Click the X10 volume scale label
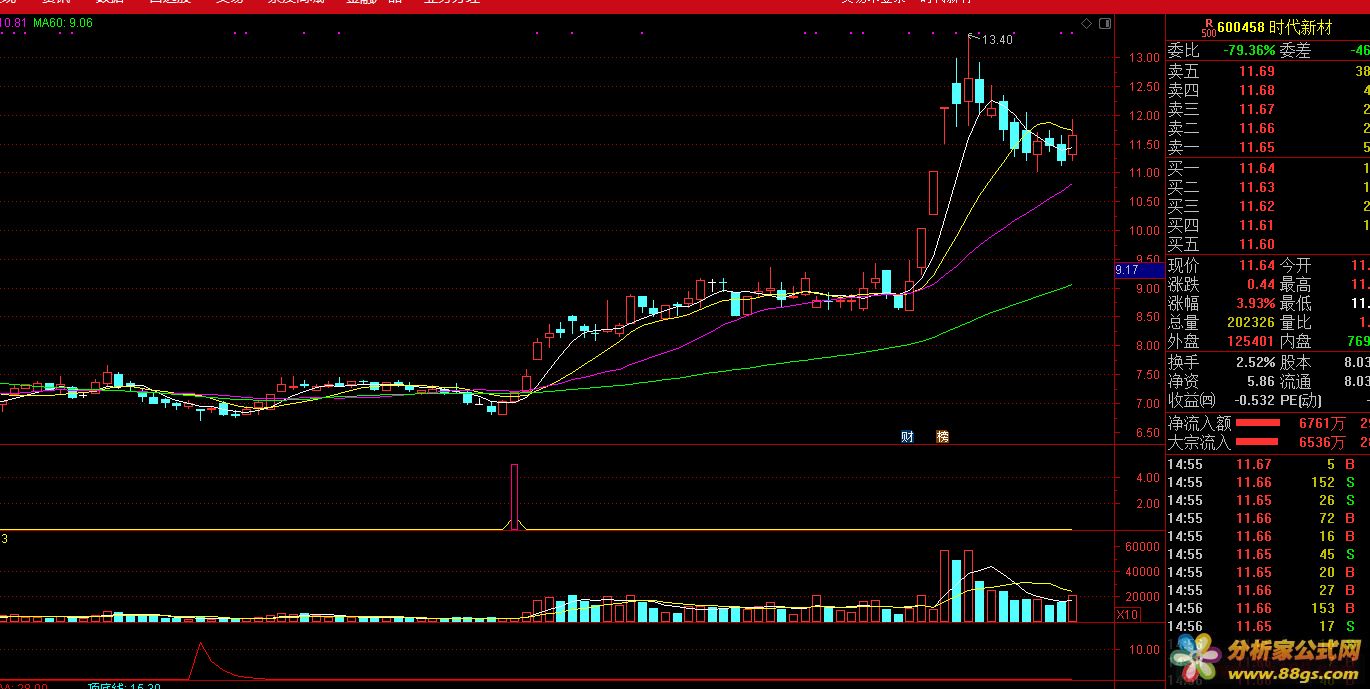The height and width of the screenshot is (689, 1370). 1128,614
